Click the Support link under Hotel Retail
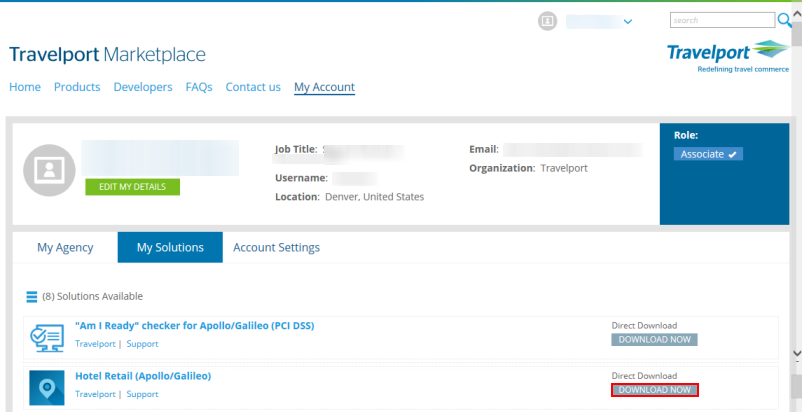Viewport: 802px width, 412px height. (x=142, y=394)
